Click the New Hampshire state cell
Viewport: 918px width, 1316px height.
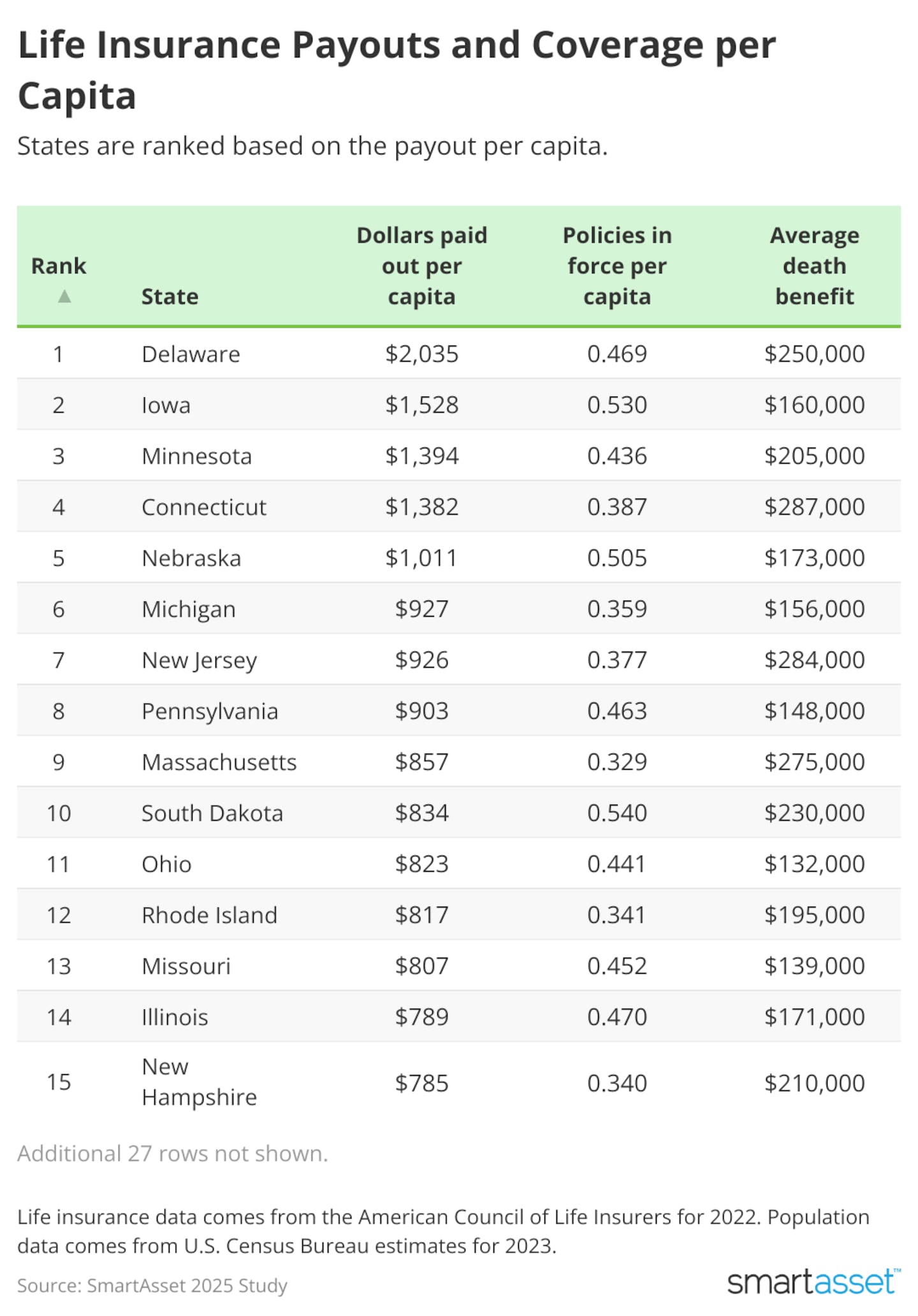pyautogui.click(x=199, y=1082)
